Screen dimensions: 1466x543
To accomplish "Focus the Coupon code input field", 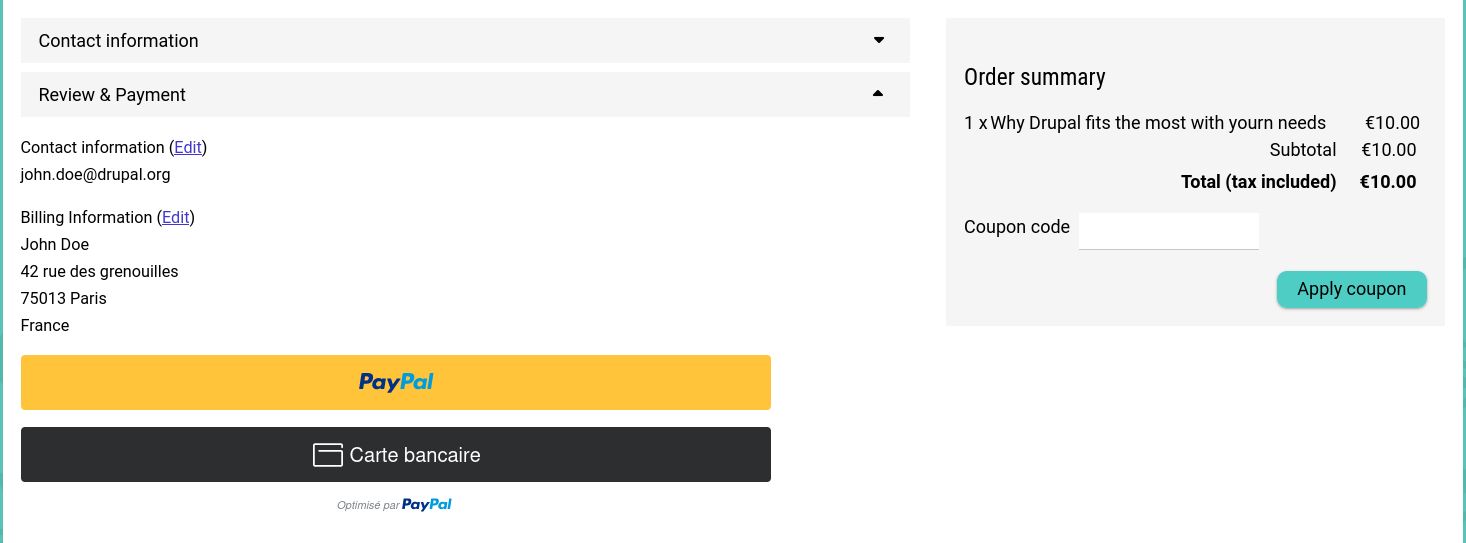I will [1169, 231].
